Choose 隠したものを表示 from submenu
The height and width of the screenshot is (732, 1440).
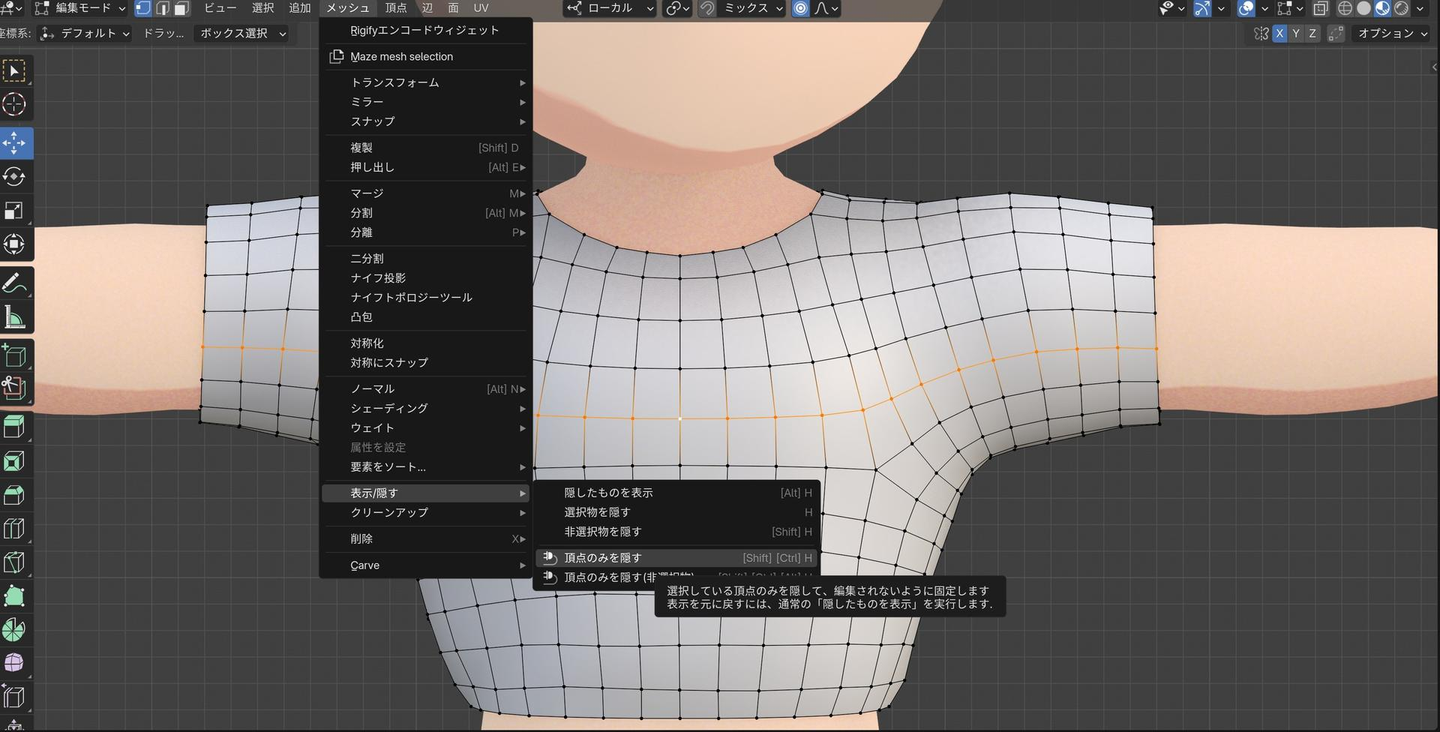click(x=608, y=493)
